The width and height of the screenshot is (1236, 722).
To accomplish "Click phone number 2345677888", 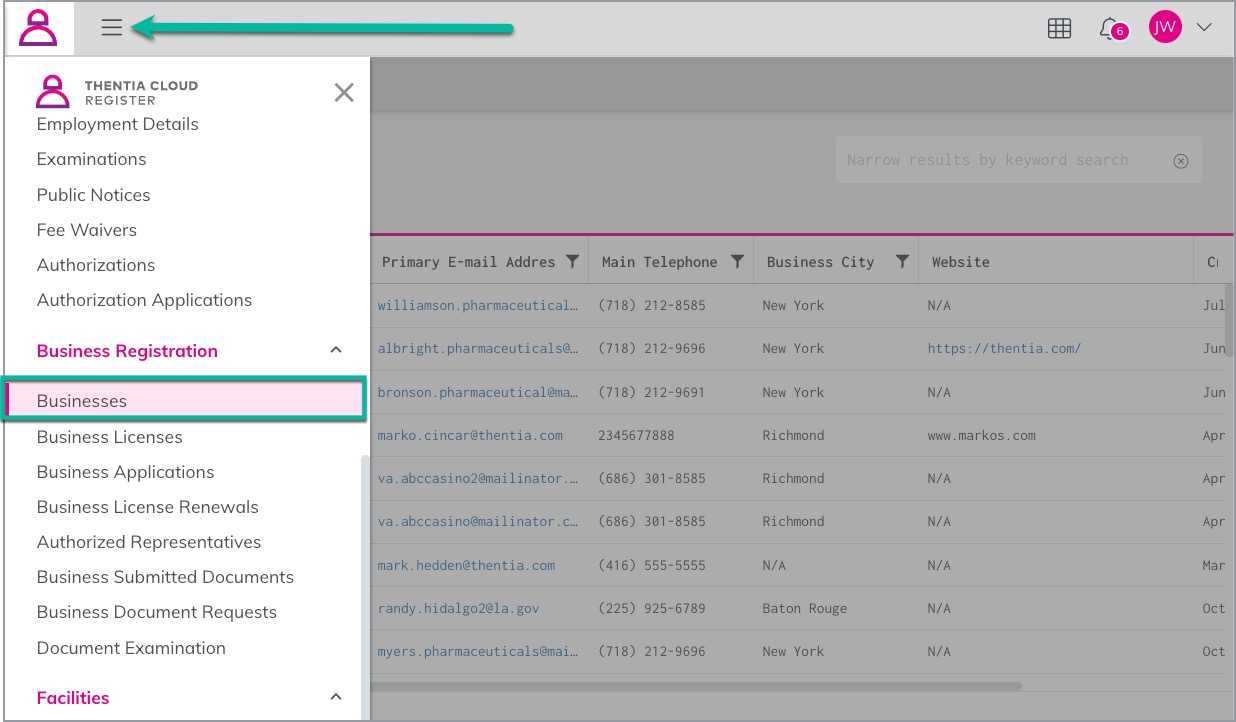I will tap(636, 436).
